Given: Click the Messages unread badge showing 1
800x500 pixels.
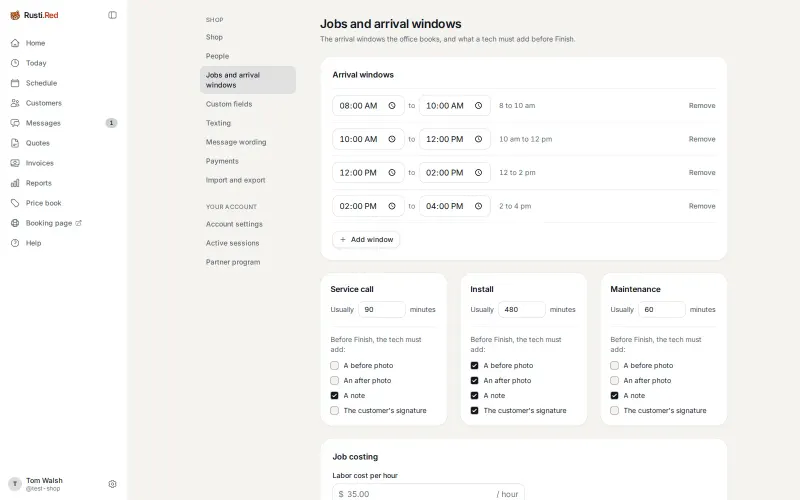Looking at the screenshot, I should [111, 123].
